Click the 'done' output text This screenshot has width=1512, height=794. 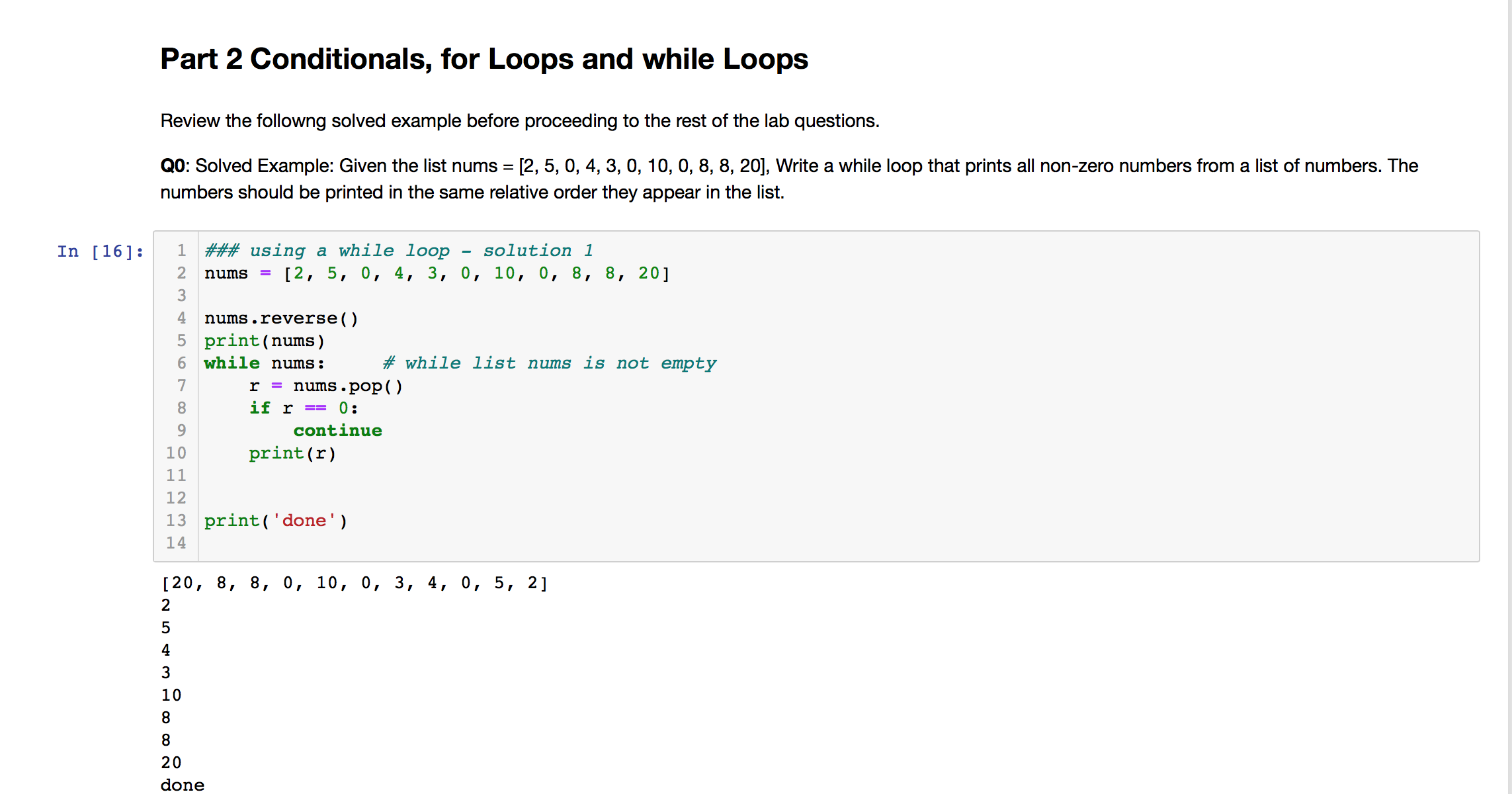[x=182, y=784]
